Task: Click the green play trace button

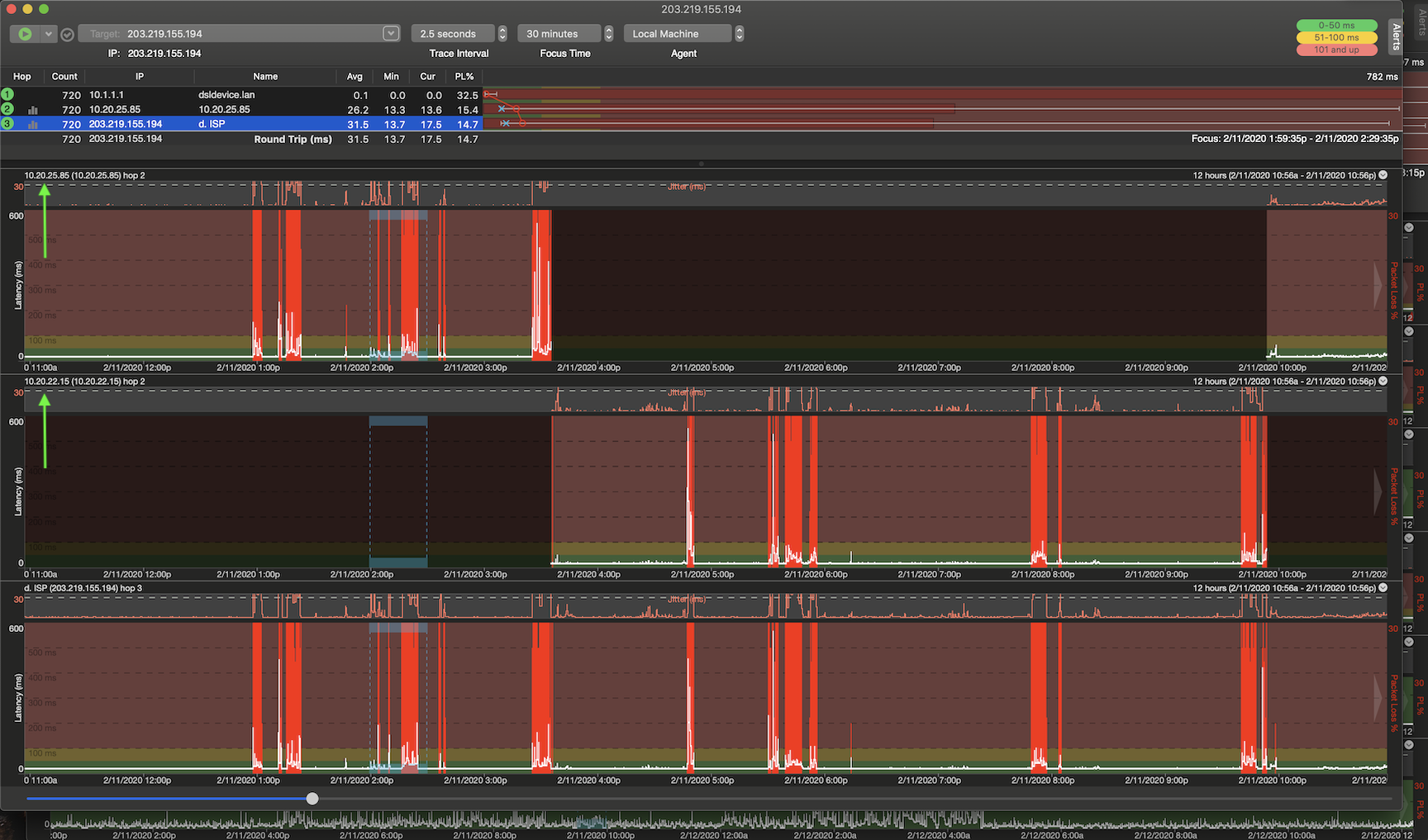Action: click(x=25, y=34)
